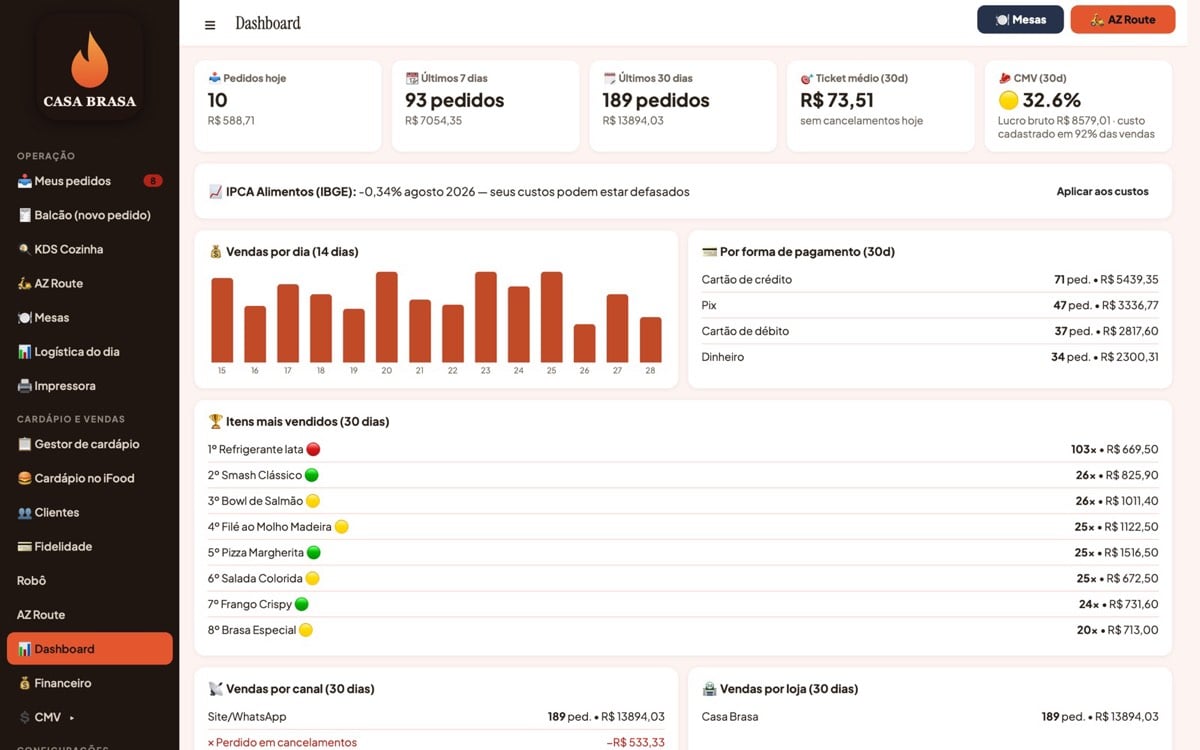This screenshot has width=1200, height=750.
Task: Click the Por forma de pagamento card icon
Action: point(709,252)
